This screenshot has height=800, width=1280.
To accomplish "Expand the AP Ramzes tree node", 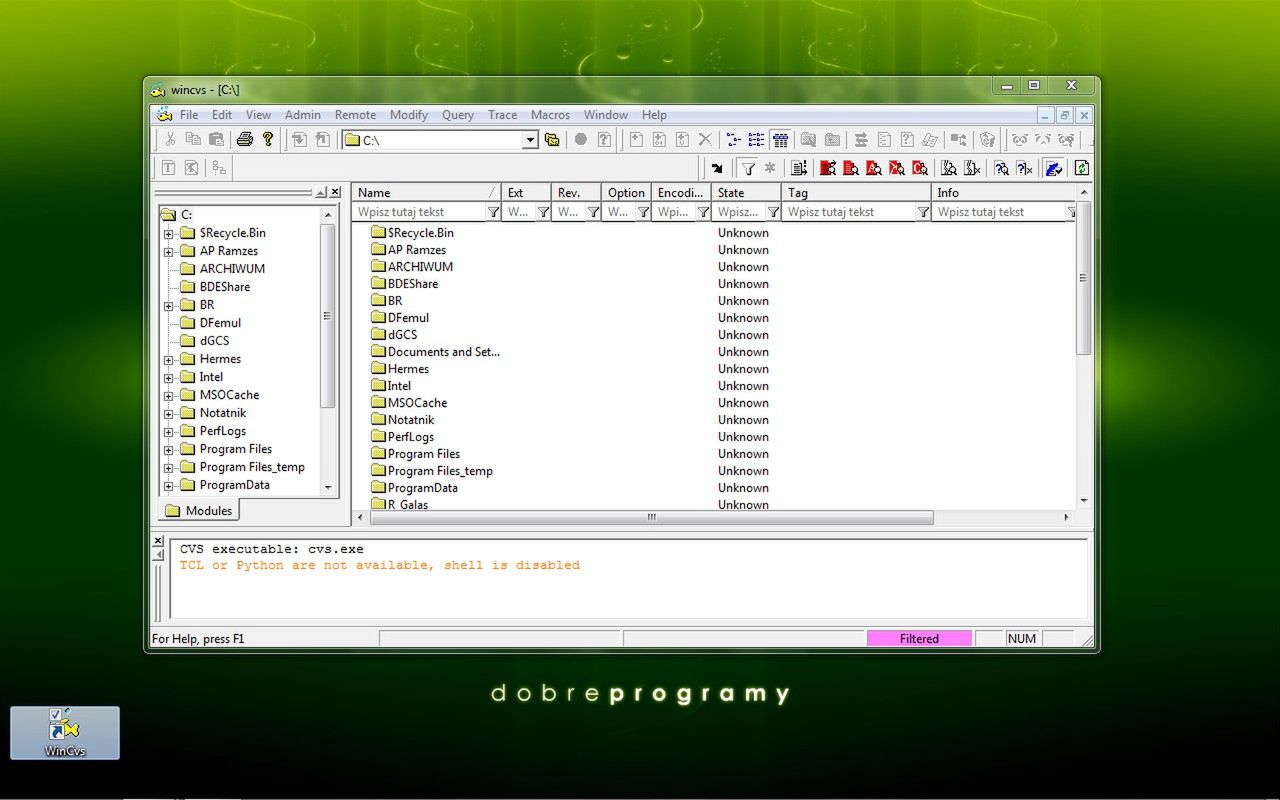I will click(169, 251).
